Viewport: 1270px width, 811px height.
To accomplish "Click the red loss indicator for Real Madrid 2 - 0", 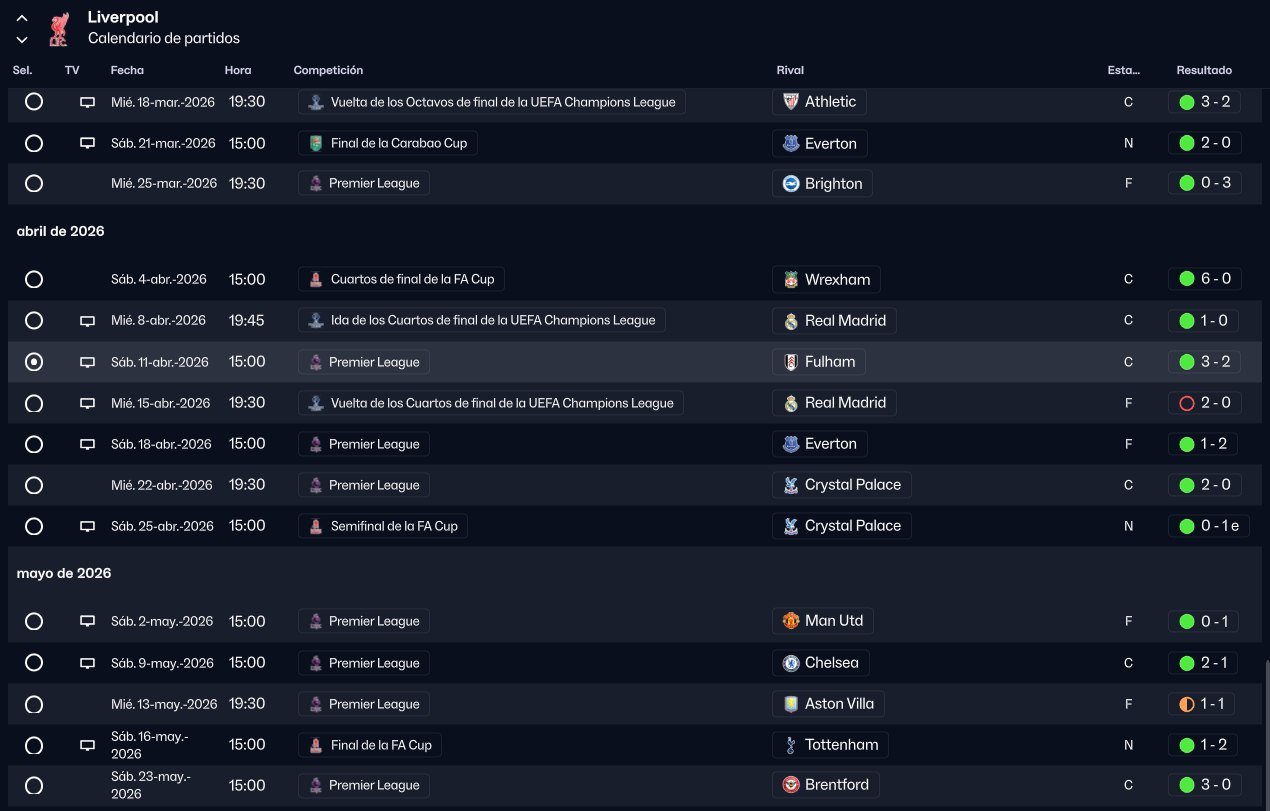I will tap(1187, 403).
